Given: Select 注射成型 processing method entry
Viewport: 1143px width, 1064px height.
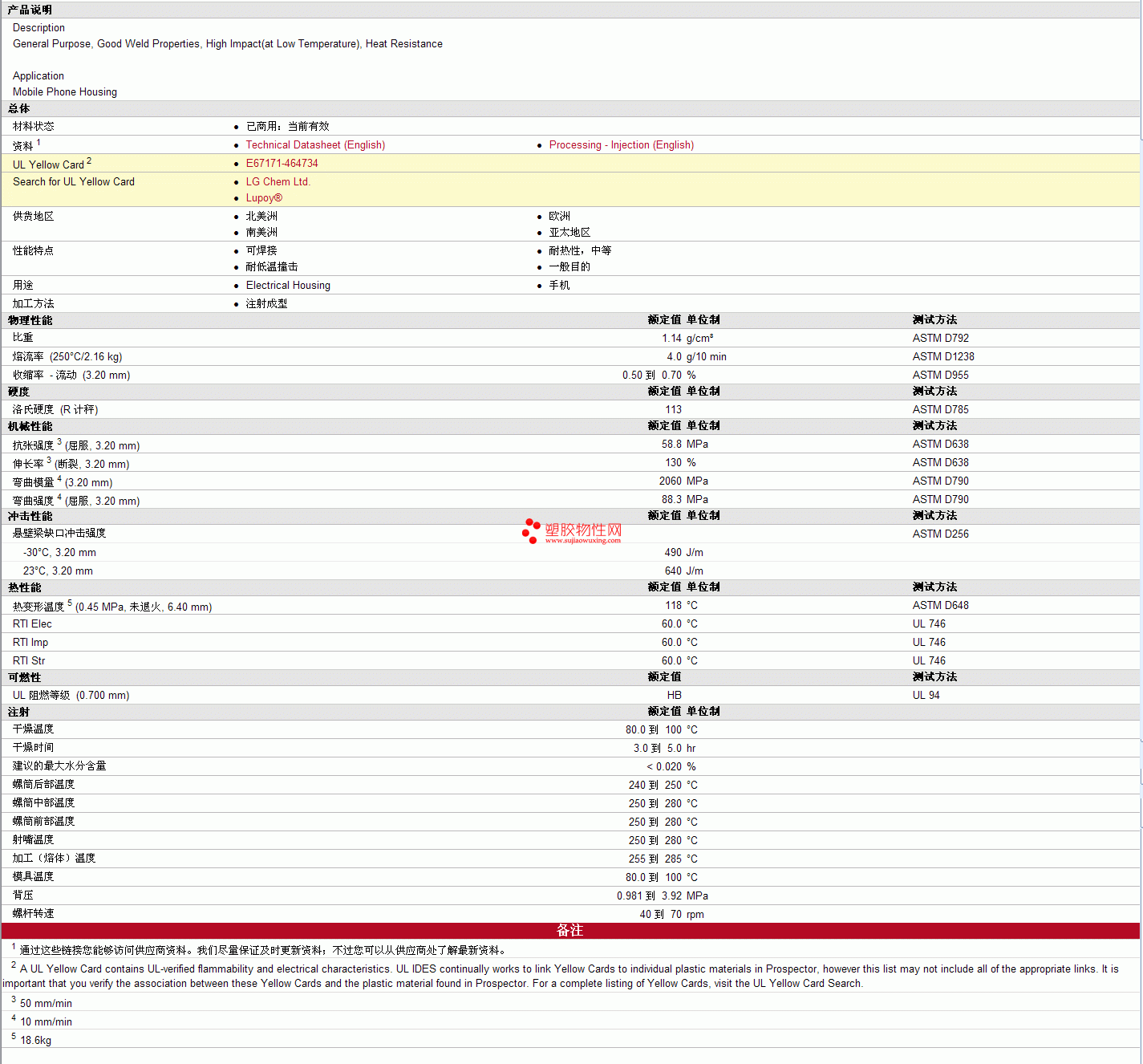Looking at the screenshot, I should click(x=266, y=304).
